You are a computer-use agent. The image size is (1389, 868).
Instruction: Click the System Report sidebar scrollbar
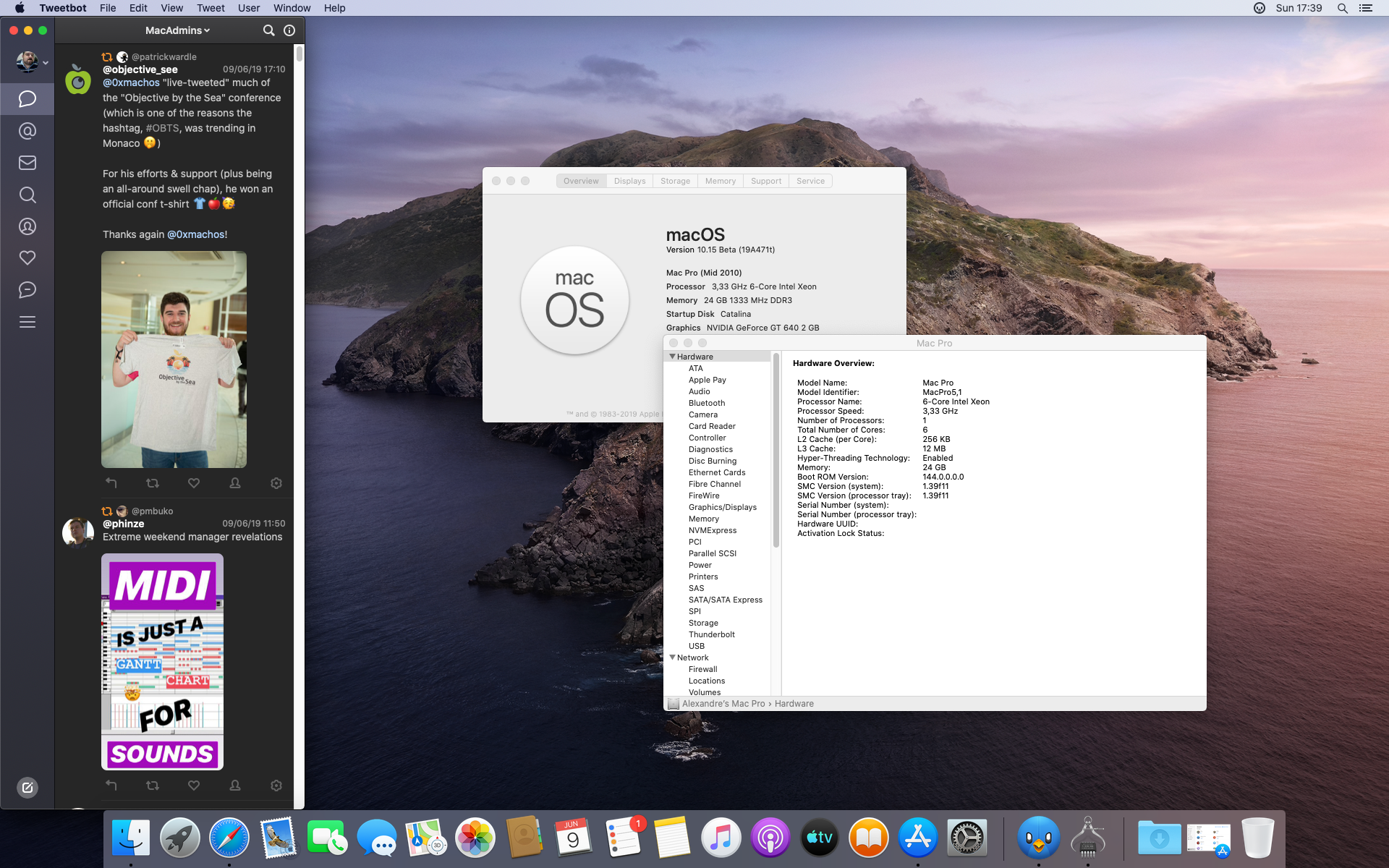tap(776, 448)
